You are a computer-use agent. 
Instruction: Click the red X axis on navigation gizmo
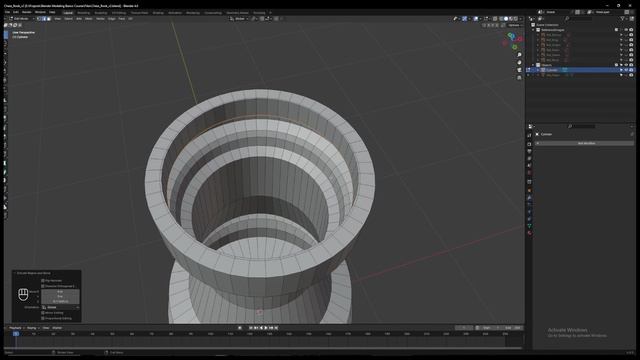520,39
